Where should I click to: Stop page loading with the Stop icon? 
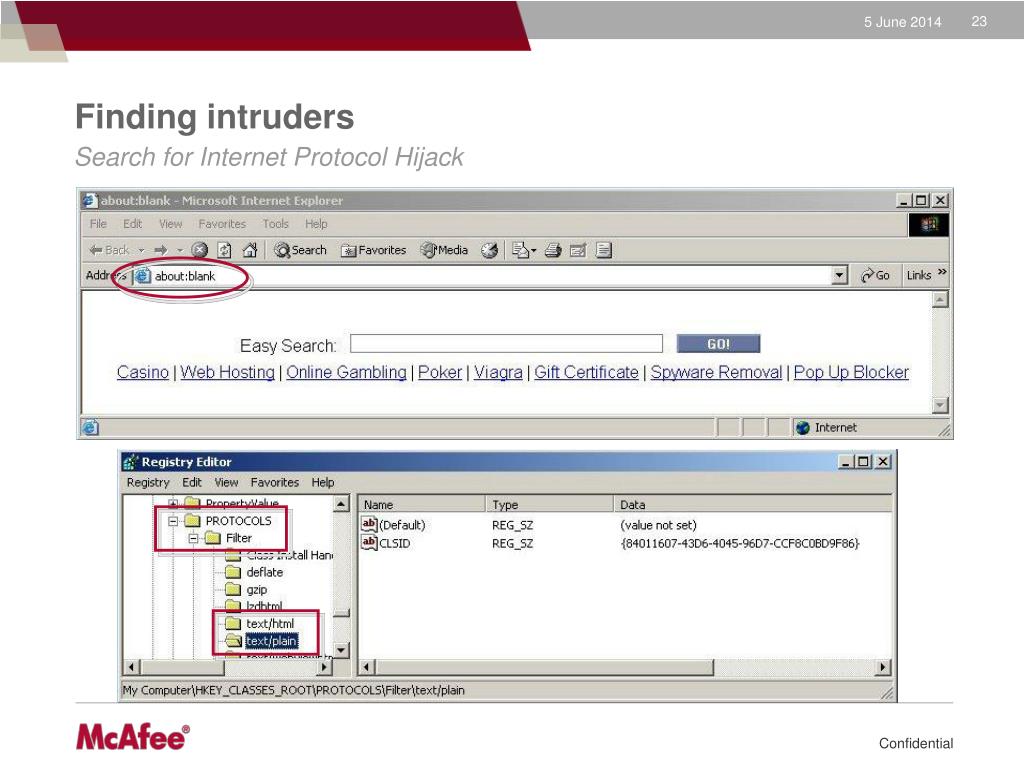pos(200,250)
